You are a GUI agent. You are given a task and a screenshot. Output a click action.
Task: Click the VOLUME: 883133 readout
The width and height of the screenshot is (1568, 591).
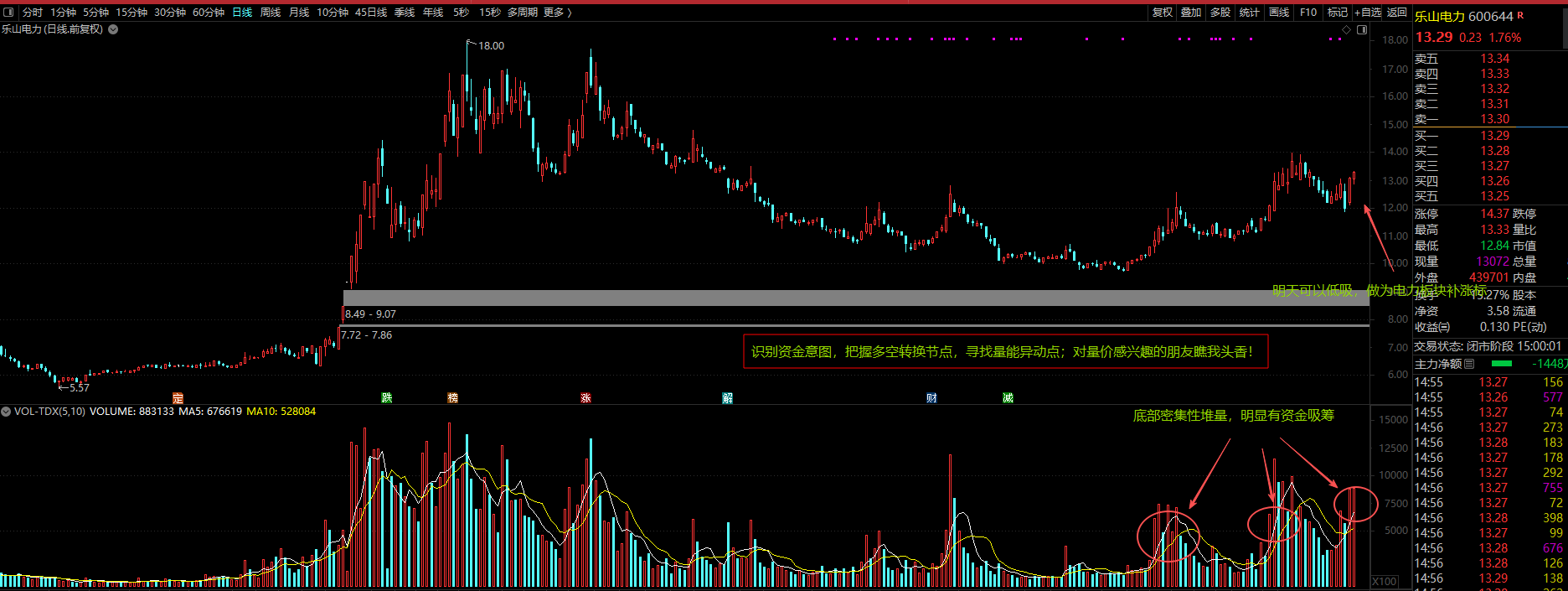pyautogui.click(x=132, y=412)
